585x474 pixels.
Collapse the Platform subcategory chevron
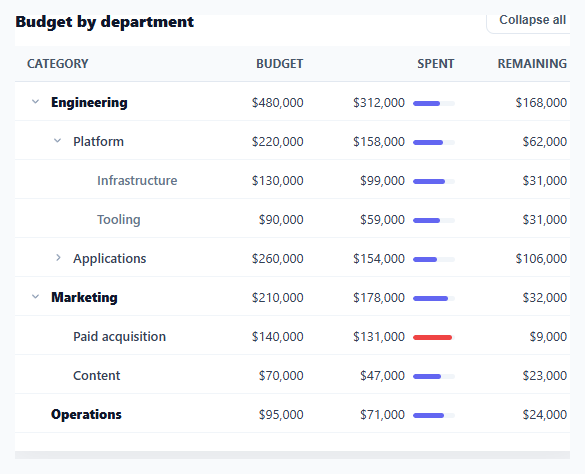(57, 141)
